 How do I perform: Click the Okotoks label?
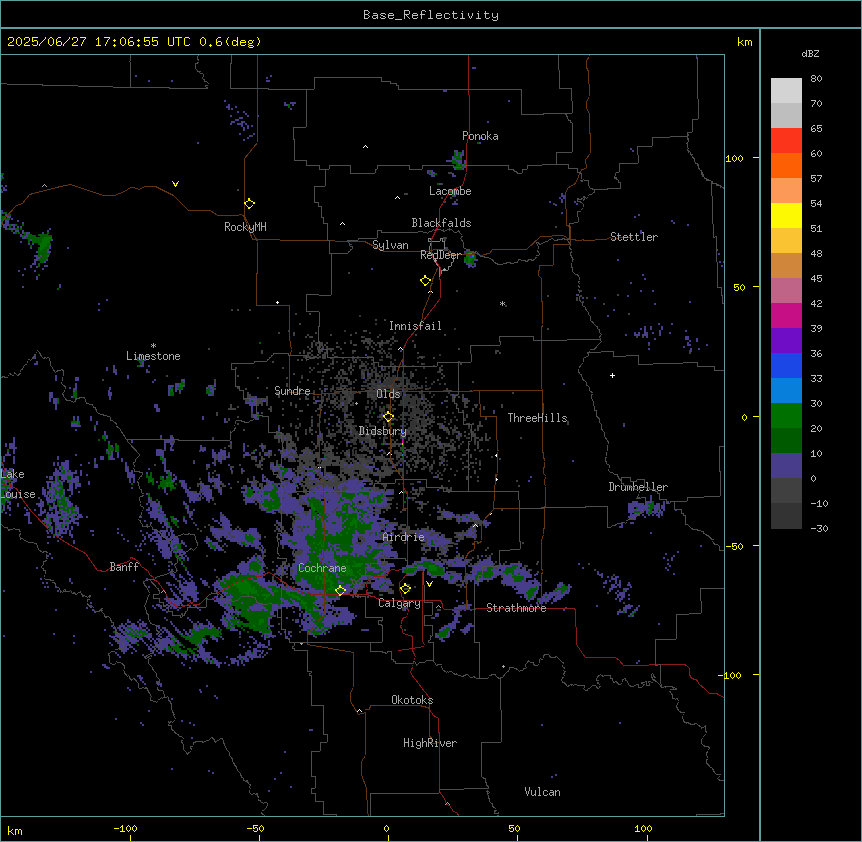coord(412,700)
